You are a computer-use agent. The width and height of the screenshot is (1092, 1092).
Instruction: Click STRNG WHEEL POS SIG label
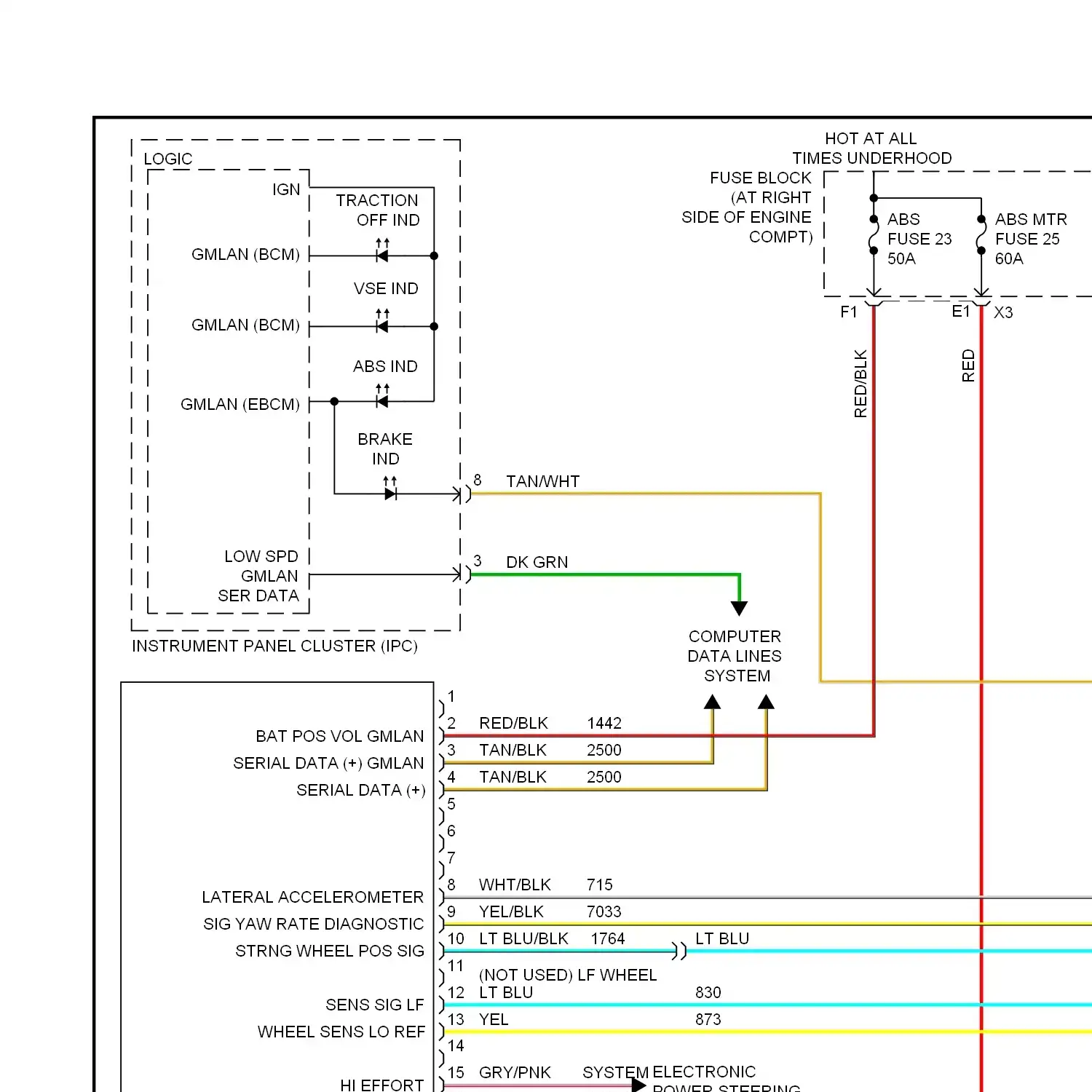[x=330, y=951]
